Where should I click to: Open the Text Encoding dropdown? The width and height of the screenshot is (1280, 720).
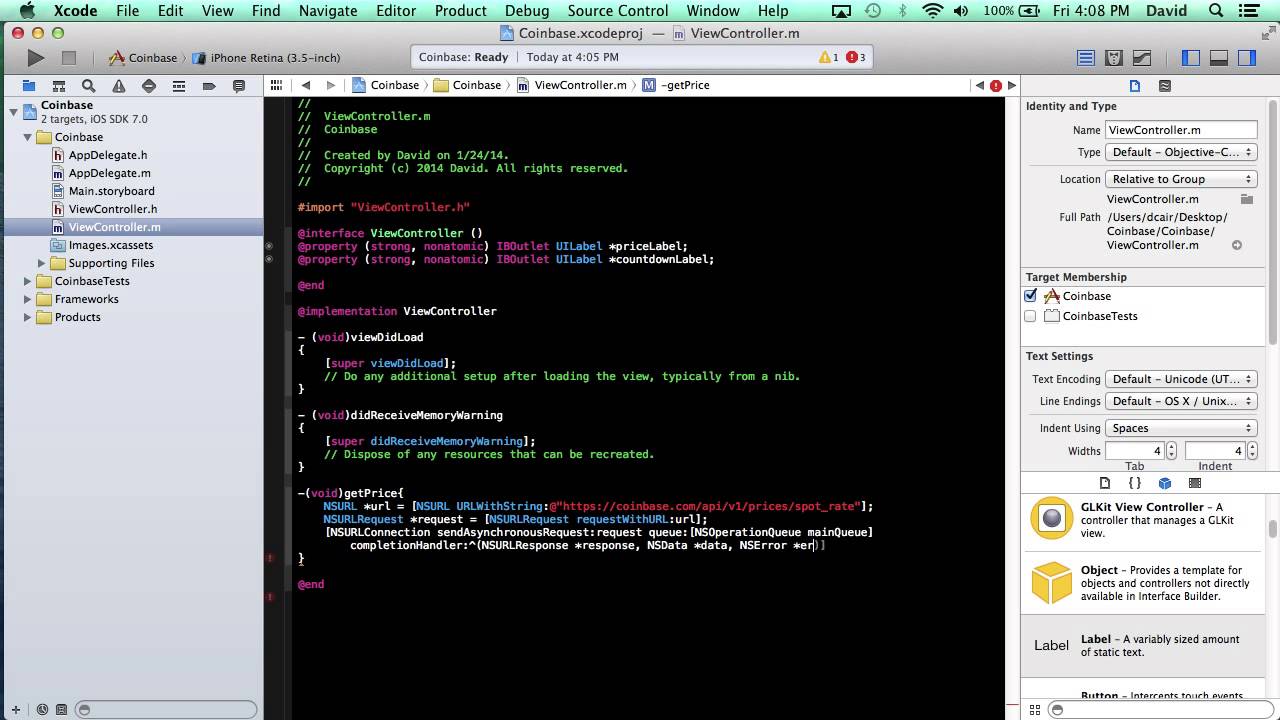point(1181,379)
